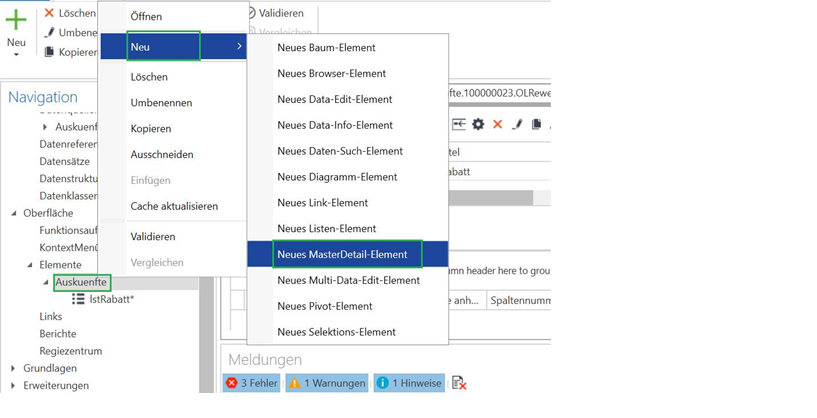The width and height of the screenshot is (817, 418).
Task: Collapse the Oberfläche tree node
Action: 14,212
